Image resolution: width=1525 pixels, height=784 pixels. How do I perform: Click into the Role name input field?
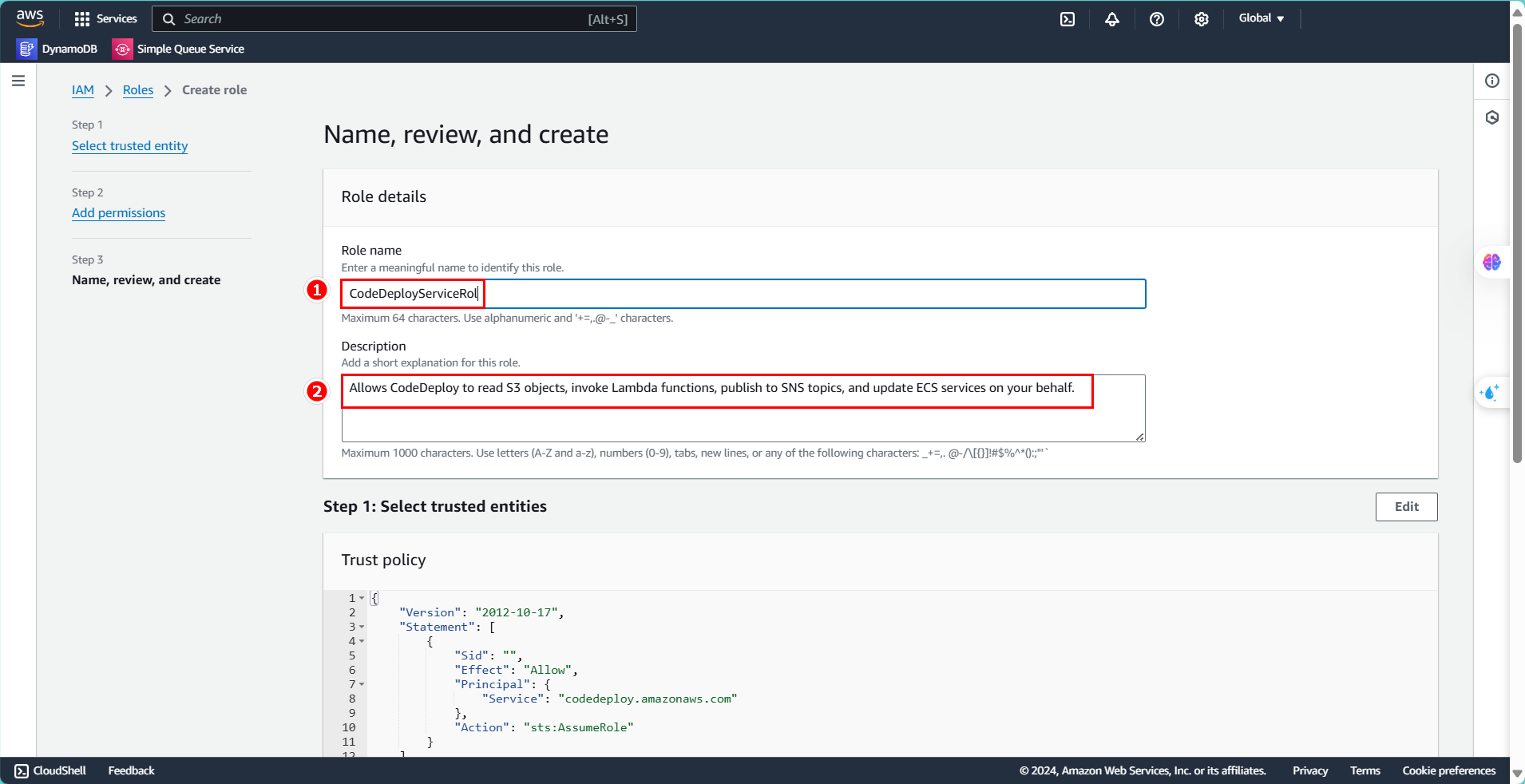(743, 294)
